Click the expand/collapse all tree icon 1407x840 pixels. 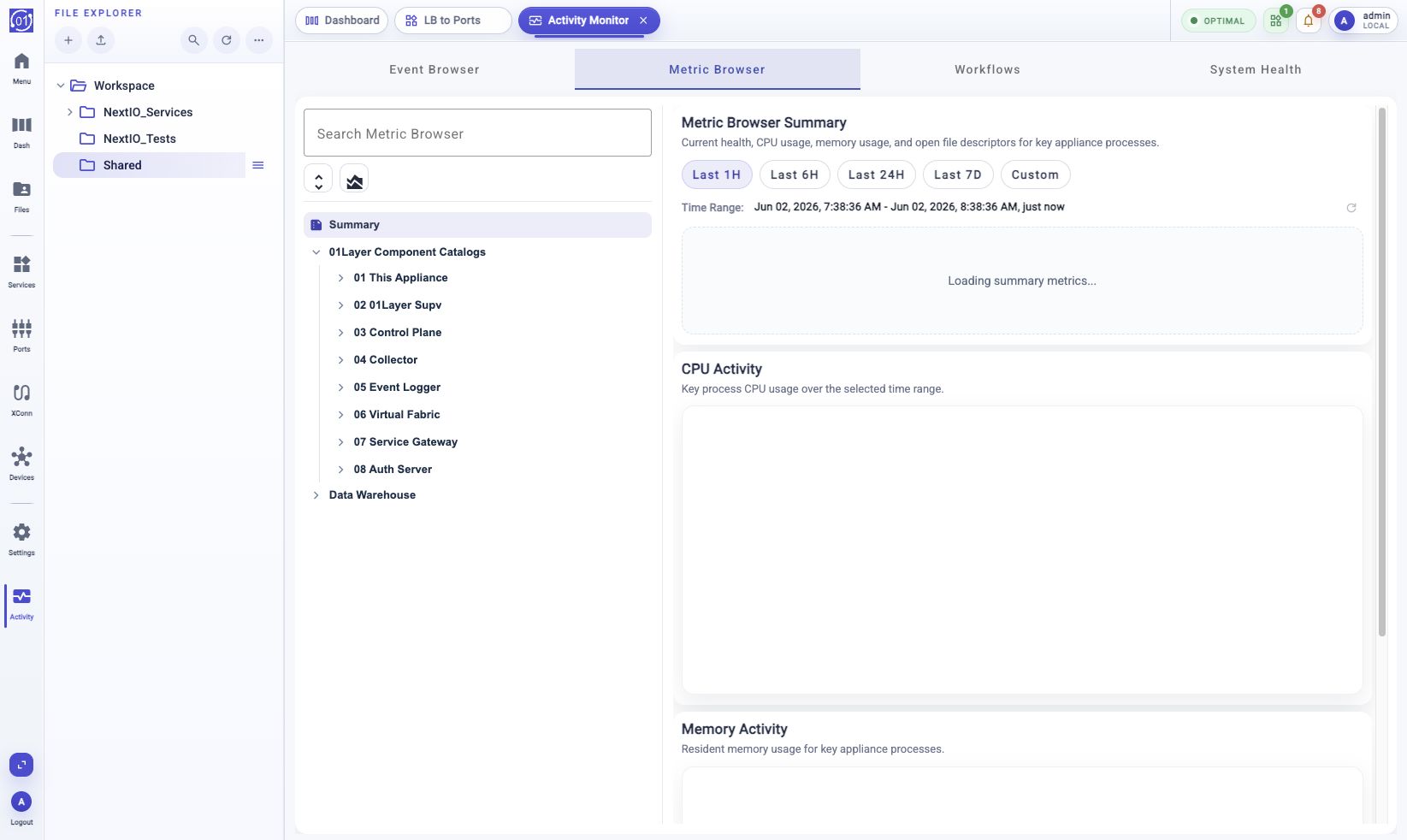coord(318,179)
